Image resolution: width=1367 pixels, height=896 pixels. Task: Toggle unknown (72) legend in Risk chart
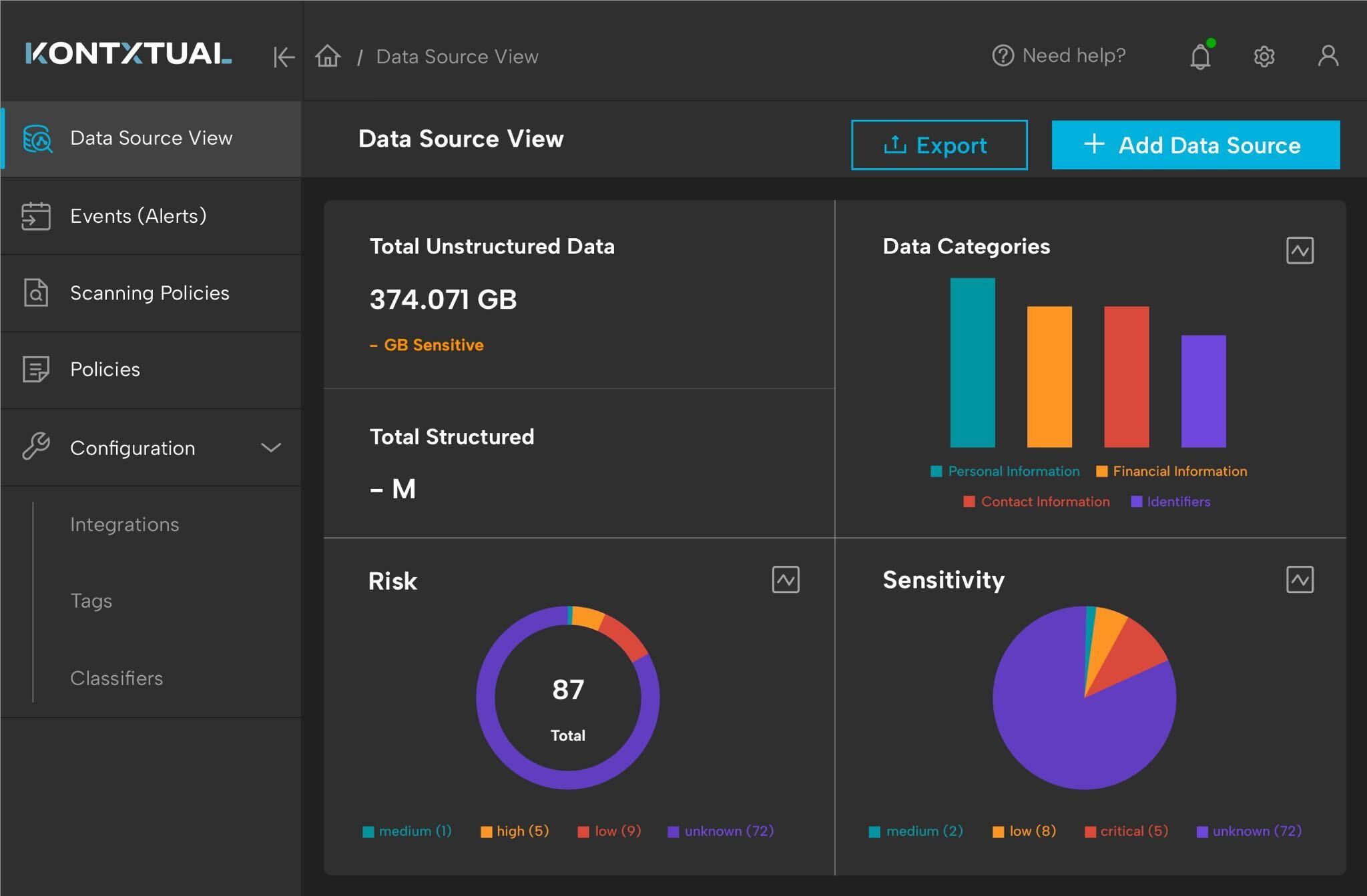721,831
